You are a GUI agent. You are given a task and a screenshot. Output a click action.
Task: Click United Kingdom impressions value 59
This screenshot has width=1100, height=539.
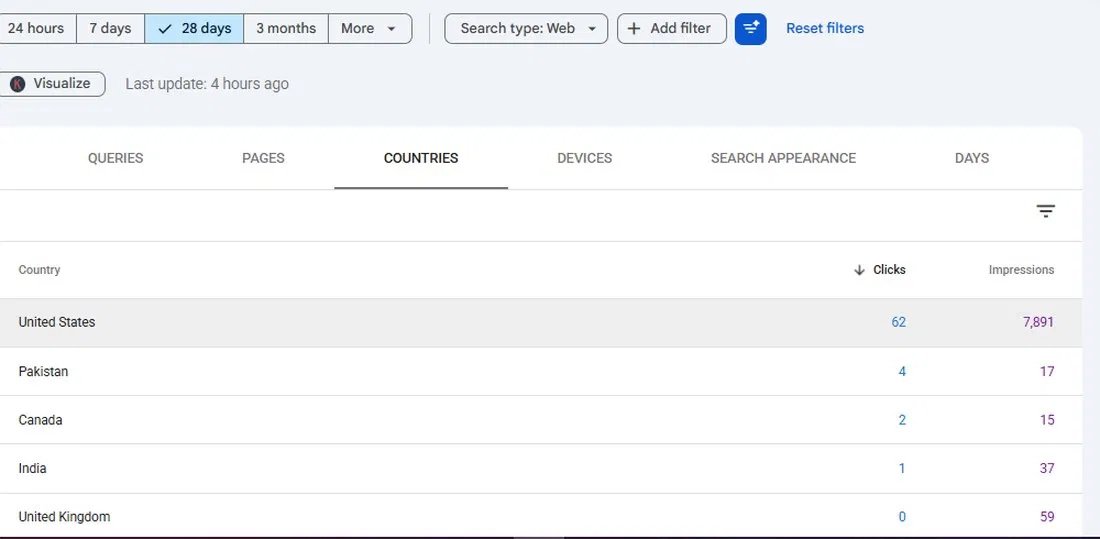click(1047, 517)
